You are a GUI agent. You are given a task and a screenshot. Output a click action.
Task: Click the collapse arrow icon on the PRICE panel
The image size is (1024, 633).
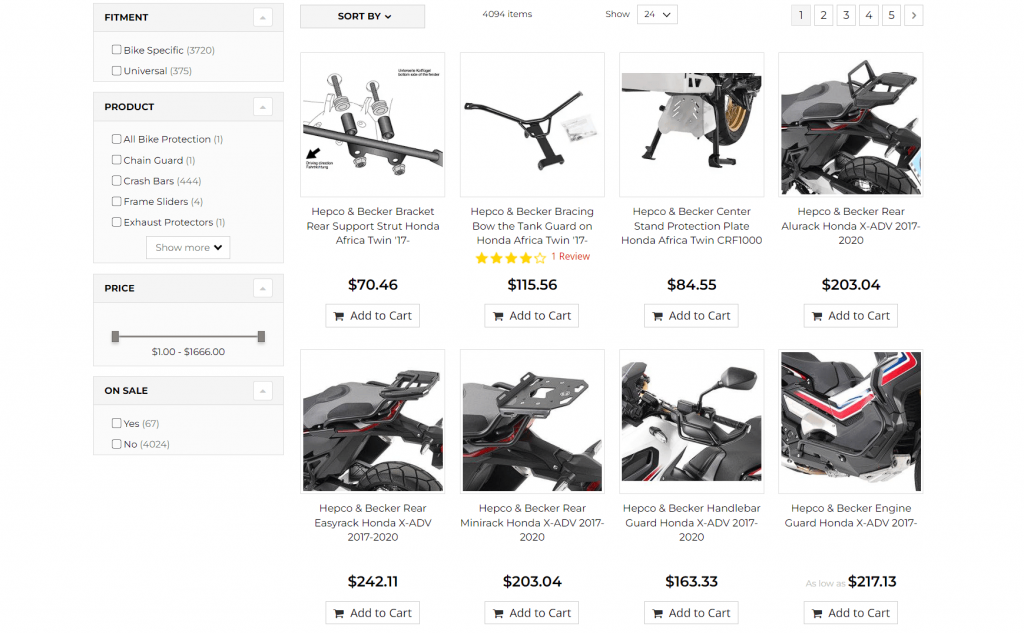click(x=262, y=288)
